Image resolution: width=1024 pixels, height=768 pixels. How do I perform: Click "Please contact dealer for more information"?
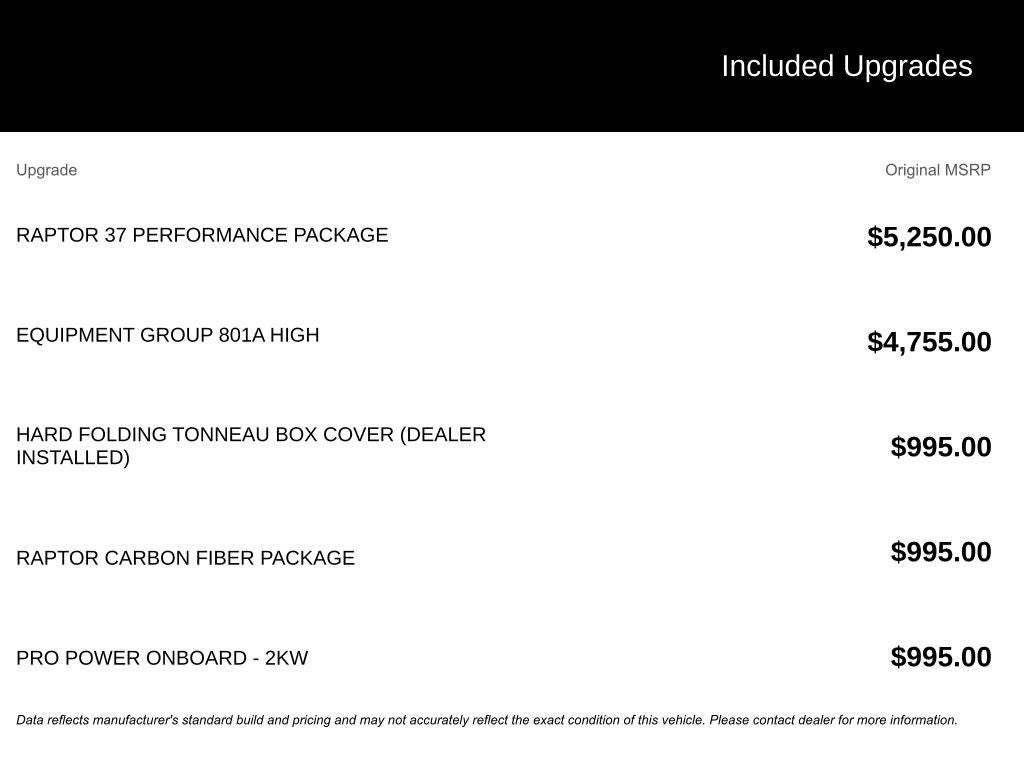pyautogui.click(x=833, y=720)
